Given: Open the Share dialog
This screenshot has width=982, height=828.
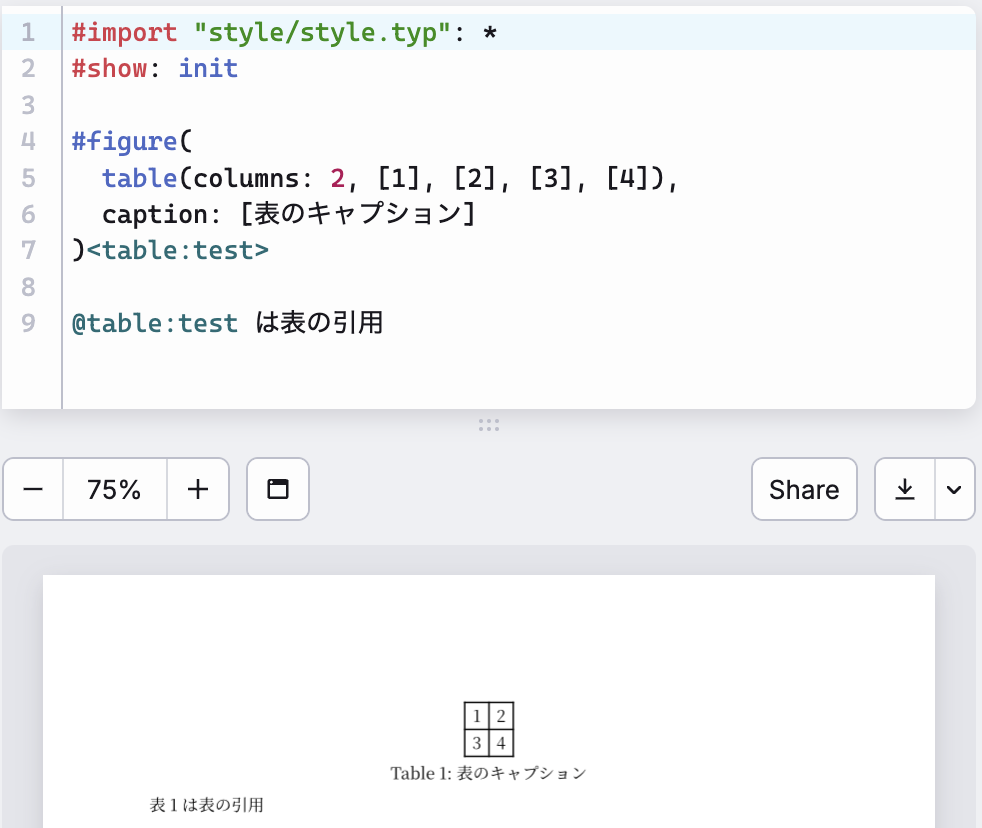Looking at the screenshot, I should point(804,489).
